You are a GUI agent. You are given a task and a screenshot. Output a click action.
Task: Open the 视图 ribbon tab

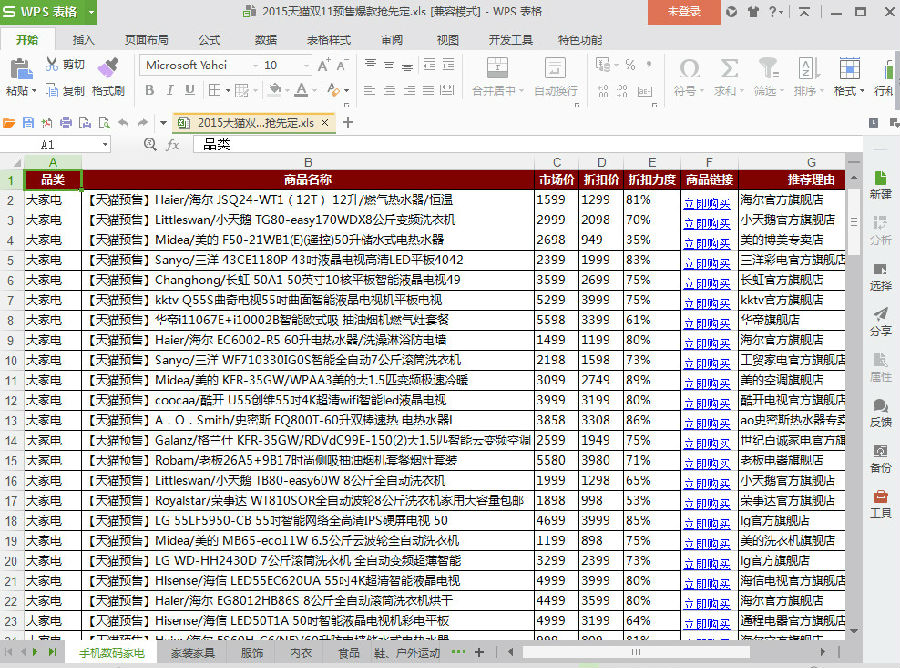(448, 40)
